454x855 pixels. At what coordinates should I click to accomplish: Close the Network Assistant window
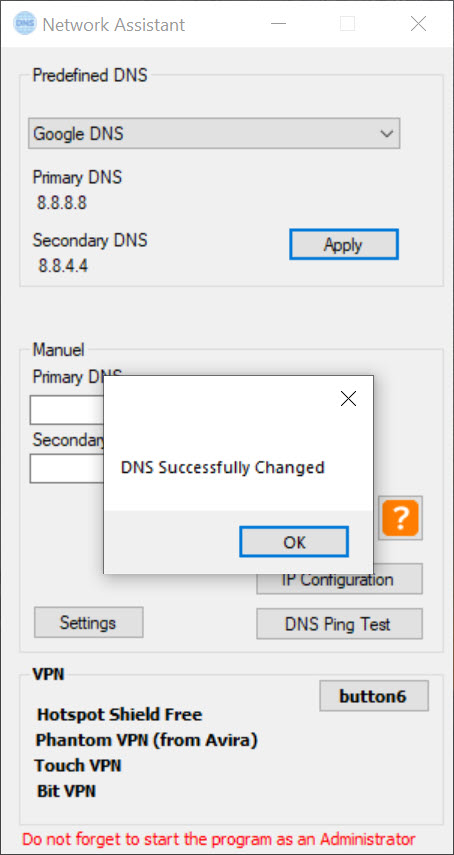418,24
